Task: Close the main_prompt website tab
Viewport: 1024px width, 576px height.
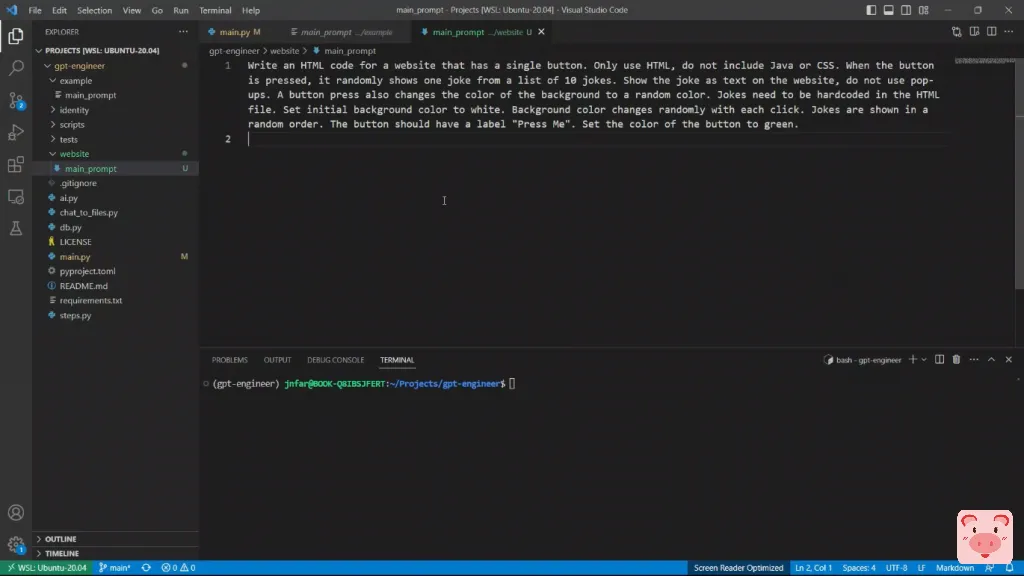Action: [541, 32]
